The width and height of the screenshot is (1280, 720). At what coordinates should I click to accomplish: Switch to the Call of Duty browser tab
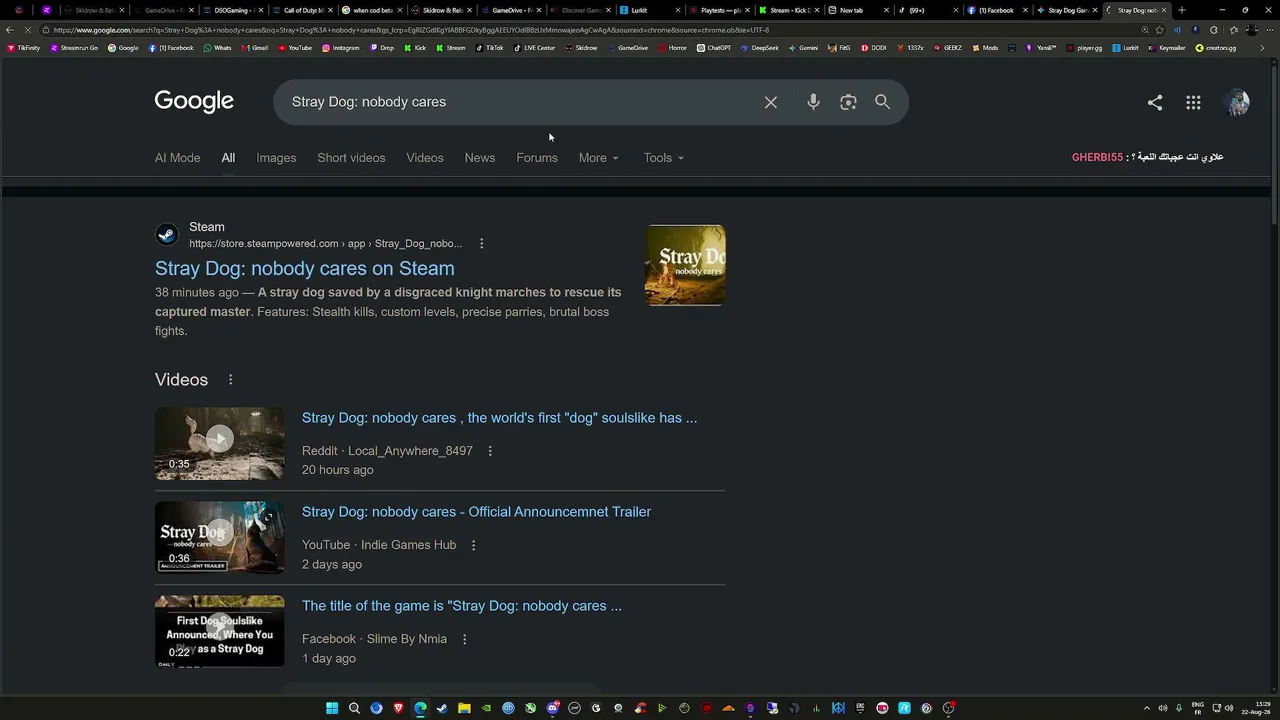point(304,10)
